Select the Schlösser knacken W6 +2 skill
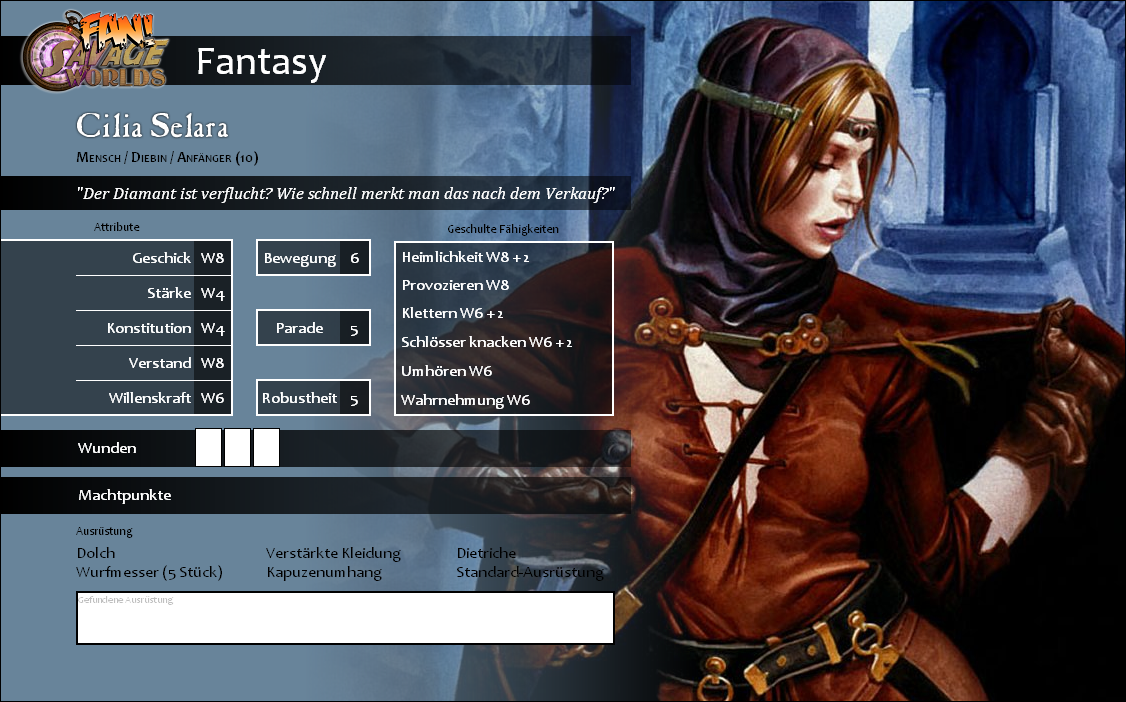The width and height of the screenshot is (1126, 702). [x=487, y=342]
